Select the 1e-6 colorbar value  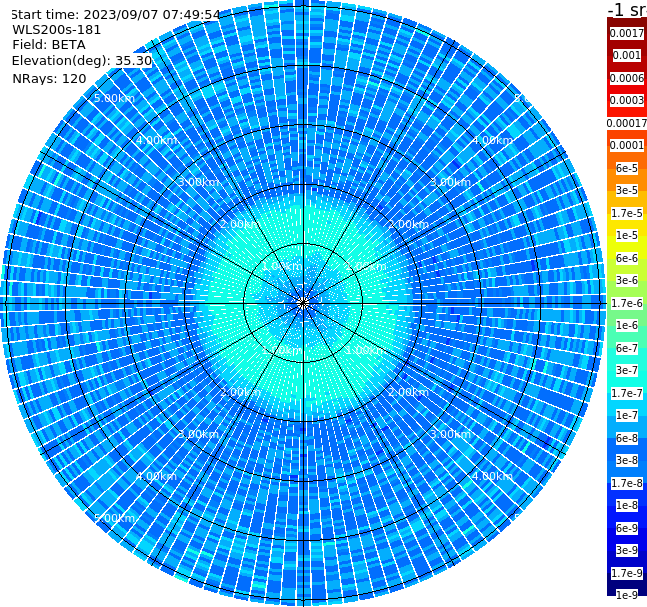(627, 325)
